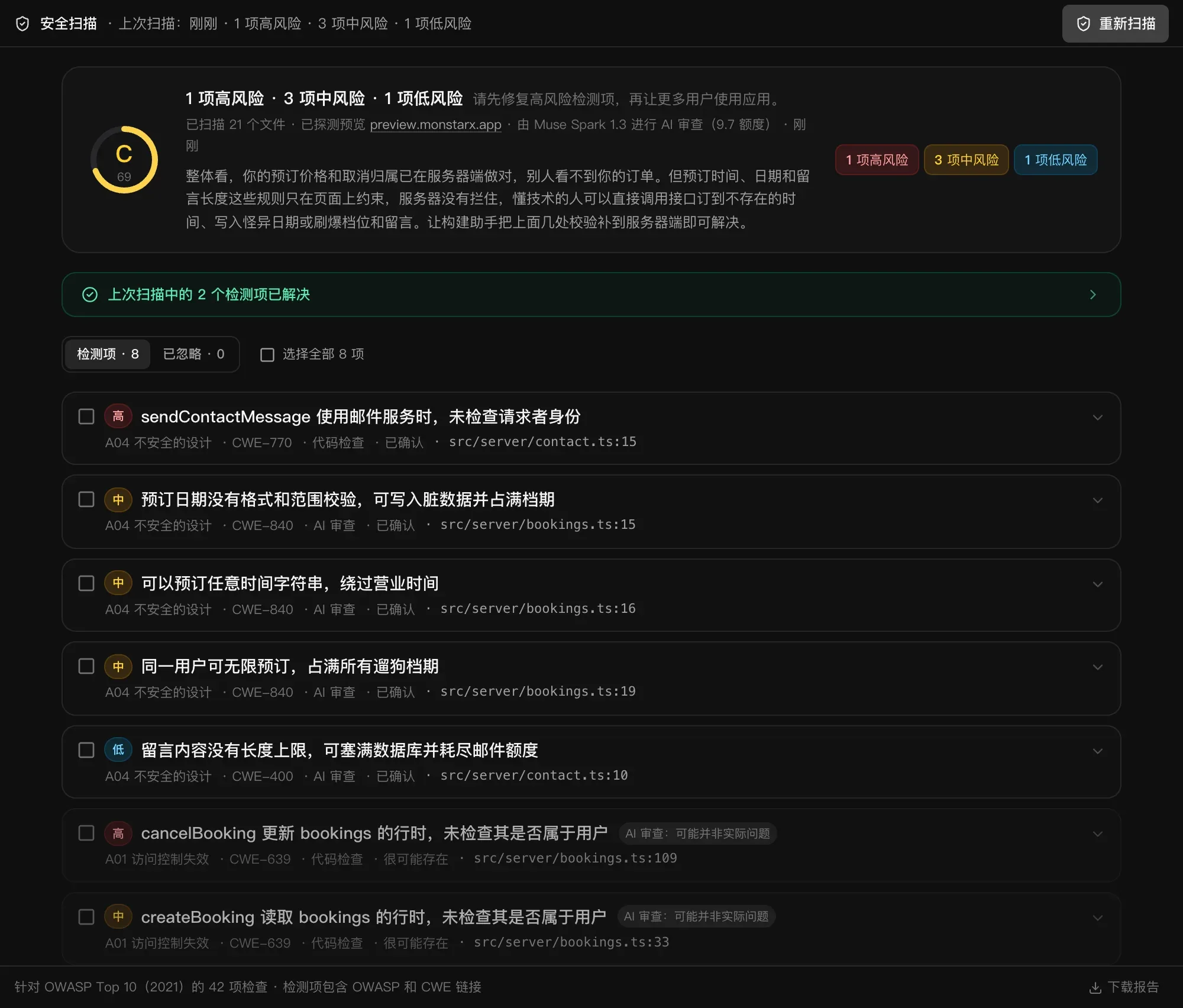Tick the 选择全部 8 项 checkbox
Image resolution: width=1183 pixels, height=1008 pixels.
coord(267,355)
